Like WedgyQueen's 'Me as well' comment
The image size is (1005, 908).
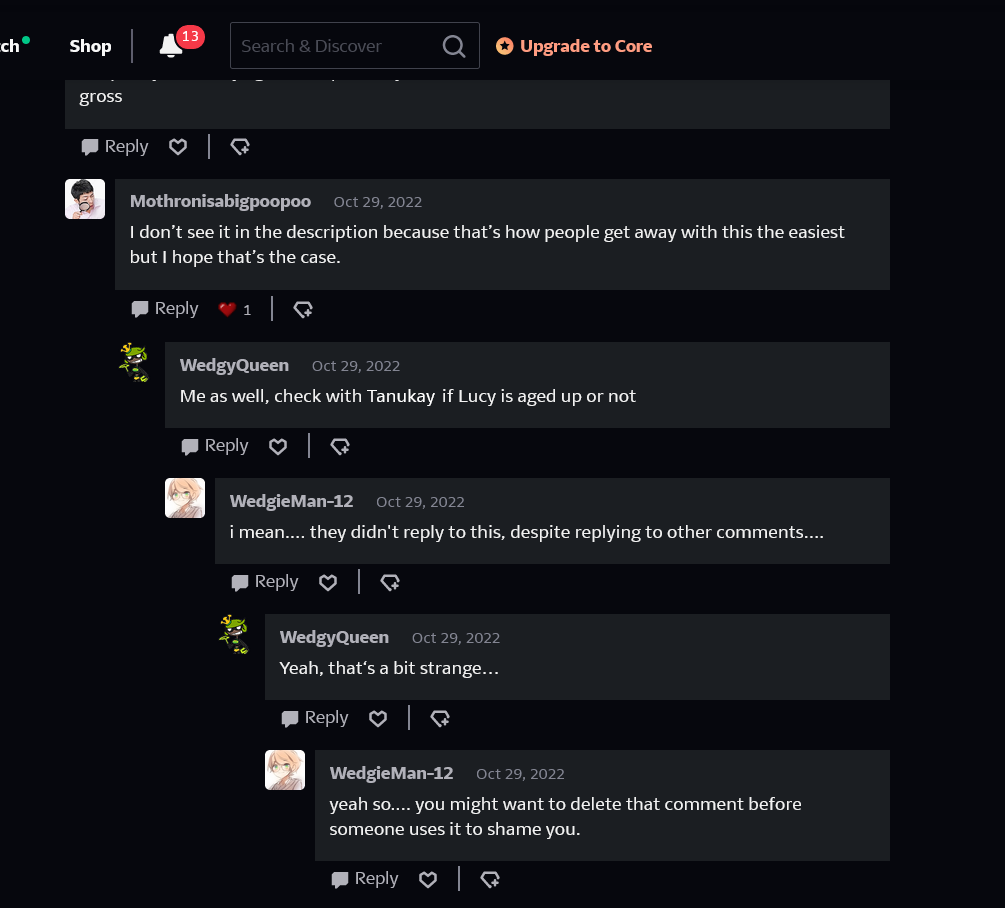point(278,446)
